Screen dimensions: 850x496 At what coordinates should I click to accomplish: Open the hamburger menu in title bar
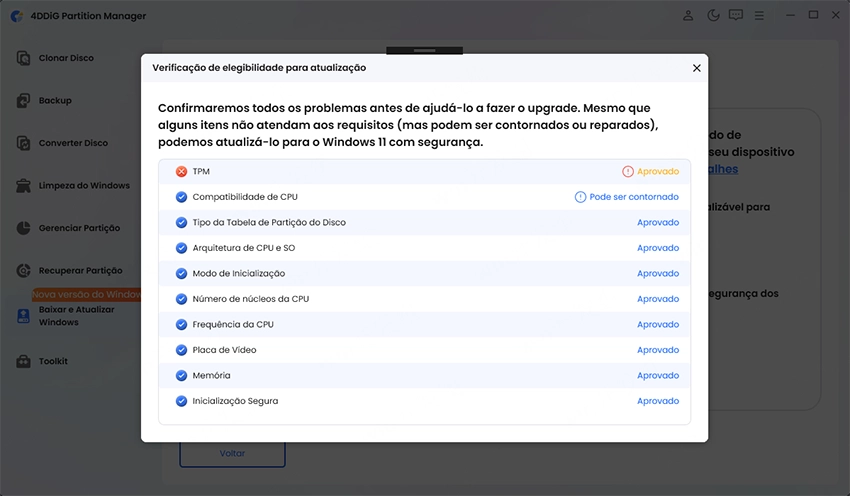point(759,16)
